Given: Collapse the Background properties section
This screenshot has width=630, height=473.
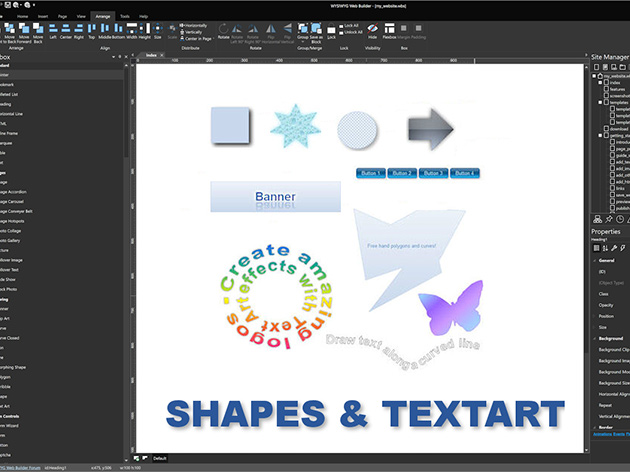Looking at the screenshot, I should pyautogui.click(x=595, y=338).
